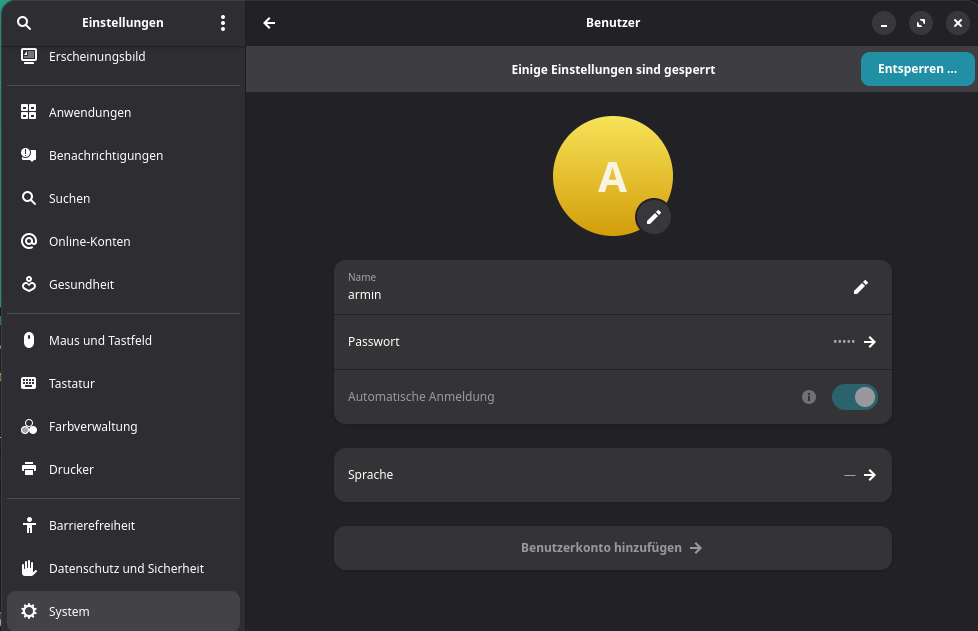
Task: Open the Sprache language row
Action: point(612,475)
